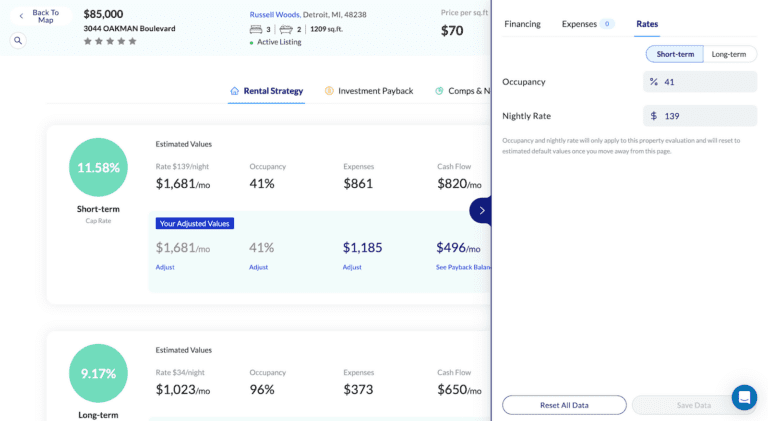The image size is (768, 421).
Task: Open the Expenses tab
Action: pos(579,23)
